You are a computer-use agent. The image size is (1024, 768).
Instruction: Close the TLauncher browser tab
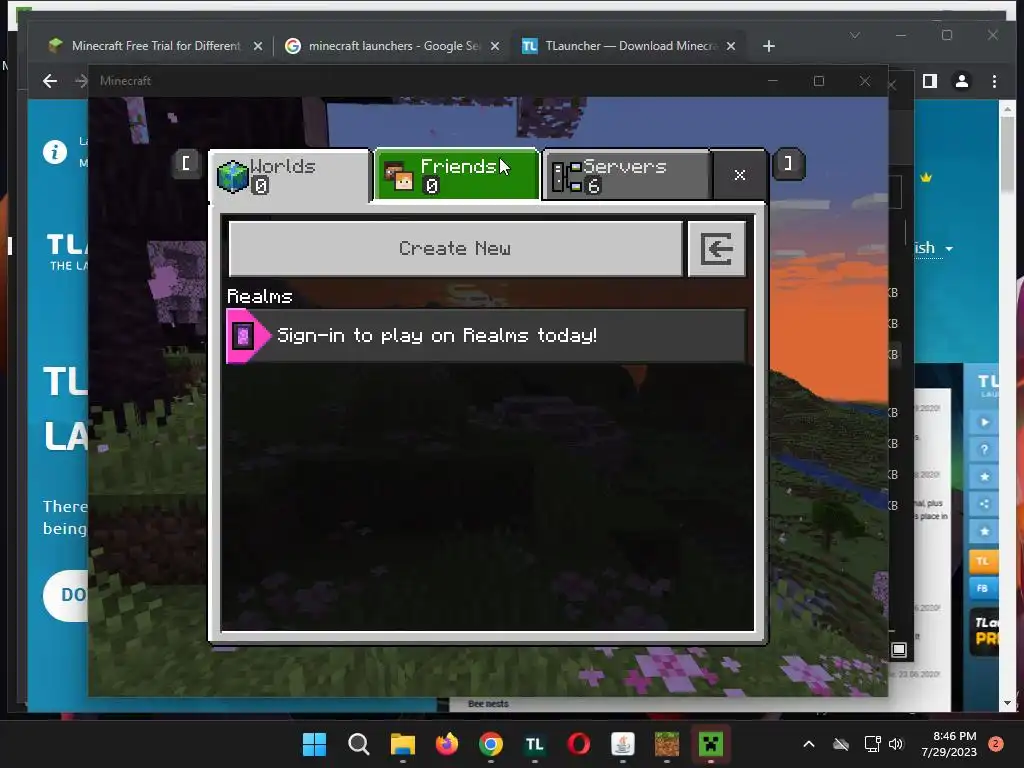pos(731,46)
